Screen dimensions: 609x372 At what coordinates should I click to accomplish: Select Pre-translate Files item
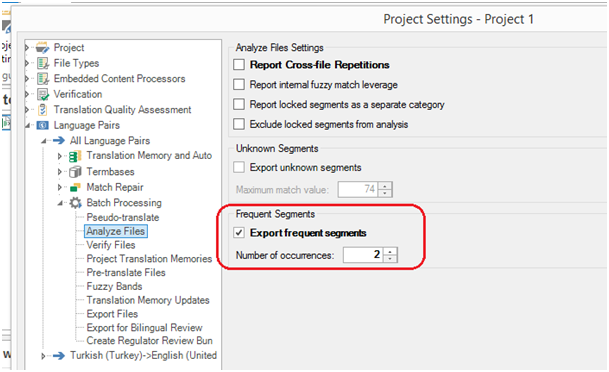tap(126, 273)
